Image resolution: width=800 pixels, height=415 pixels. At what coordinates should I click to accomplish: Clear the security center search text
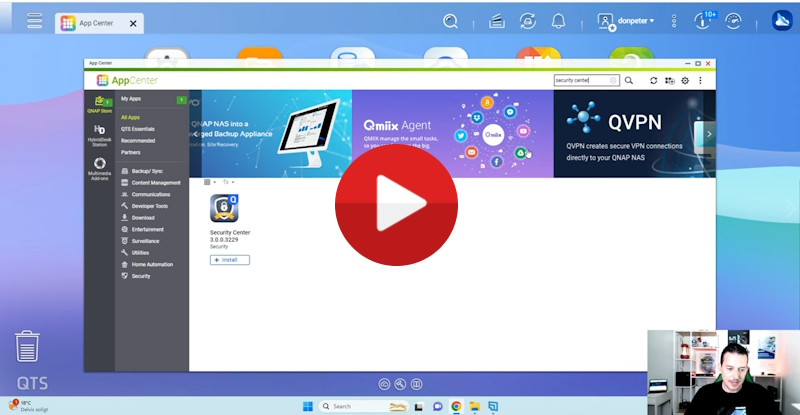click(613, 80)
